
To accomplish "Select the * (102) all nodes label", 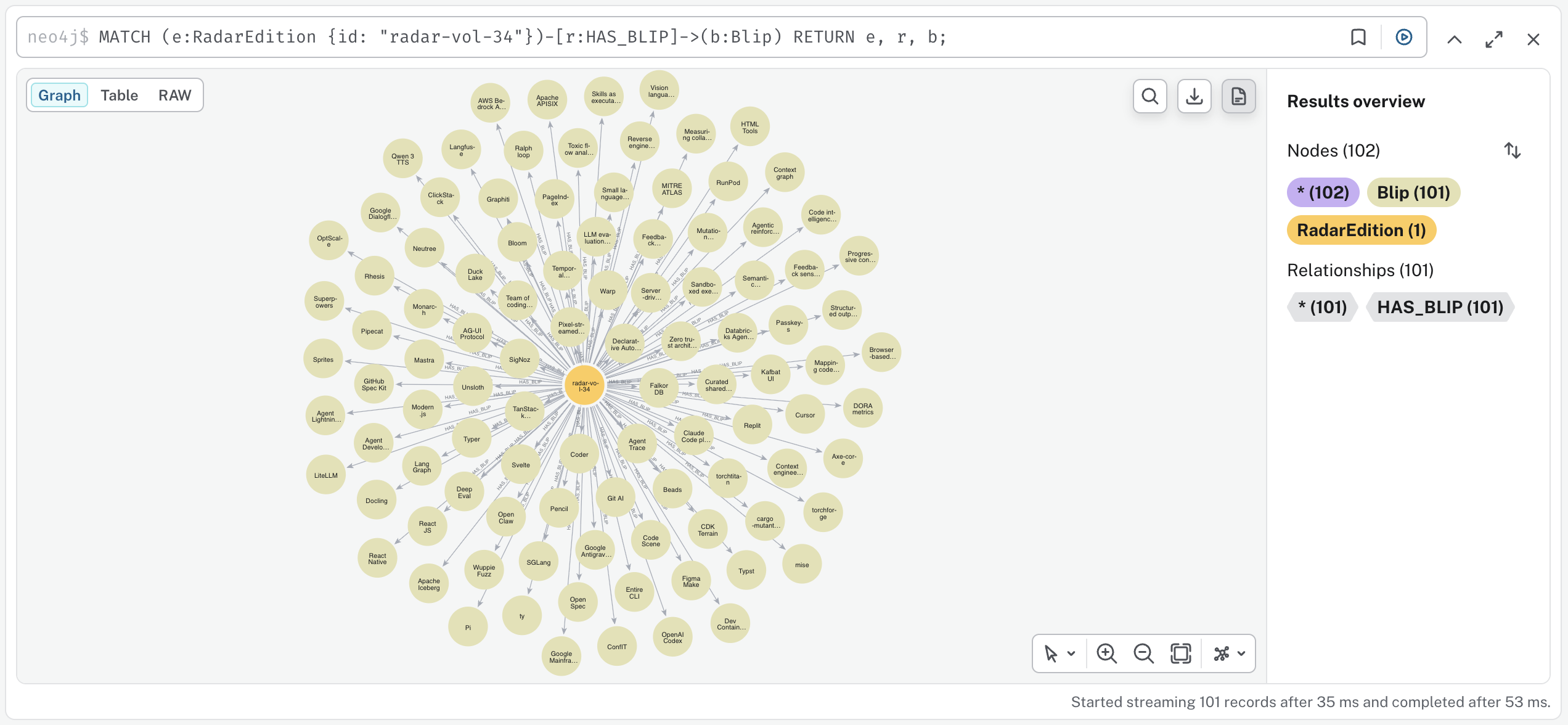I will tap(1323, 192).
